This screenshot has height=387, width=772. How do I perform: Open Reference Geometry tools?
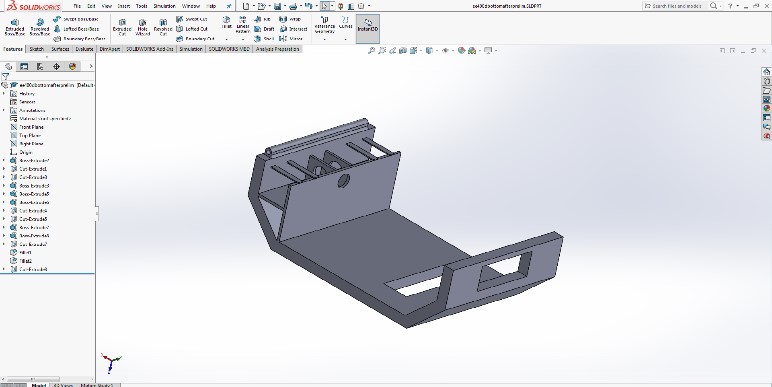click(x=324, y=26)
